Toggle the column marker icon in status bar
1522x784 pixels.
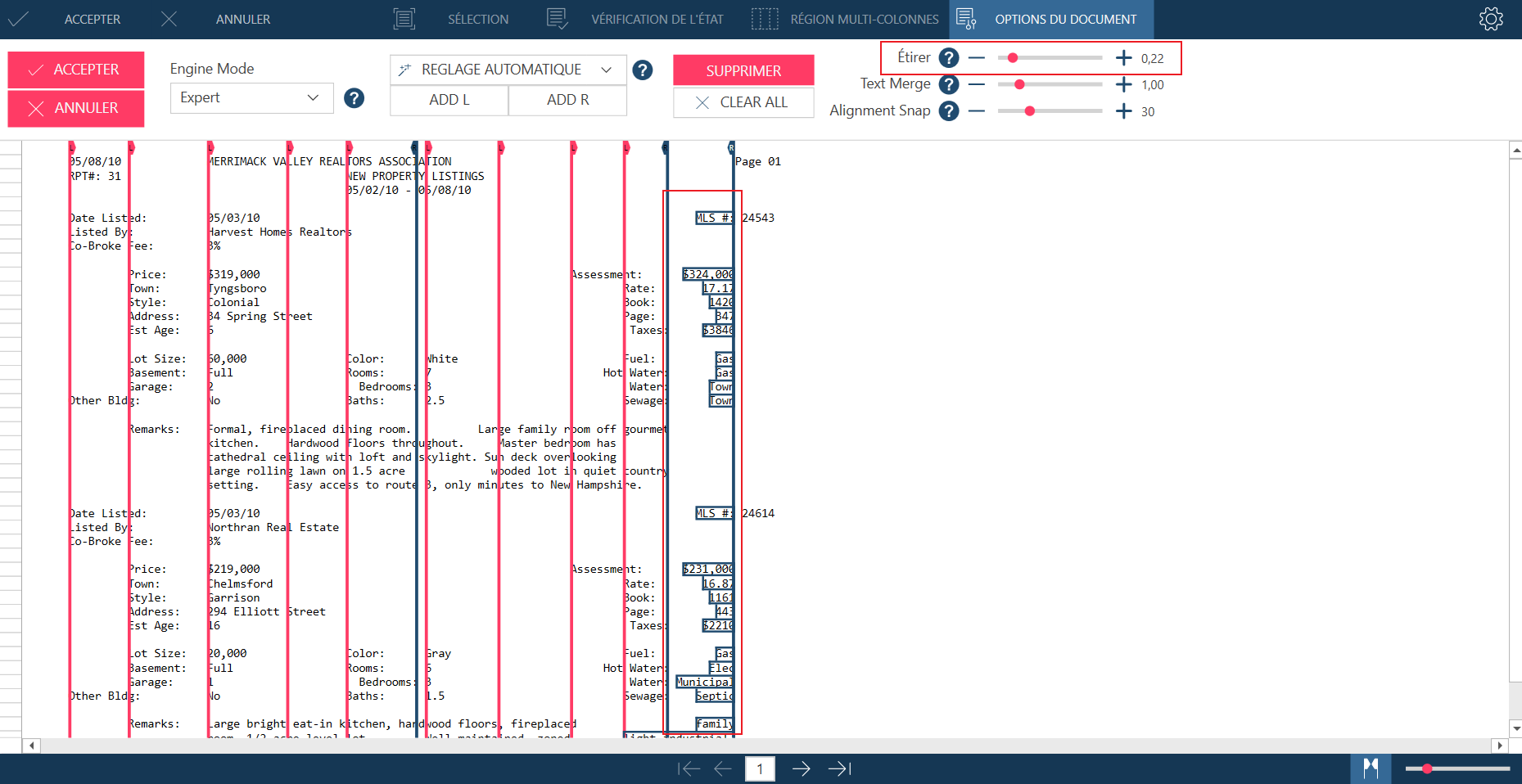(1371, 768)
